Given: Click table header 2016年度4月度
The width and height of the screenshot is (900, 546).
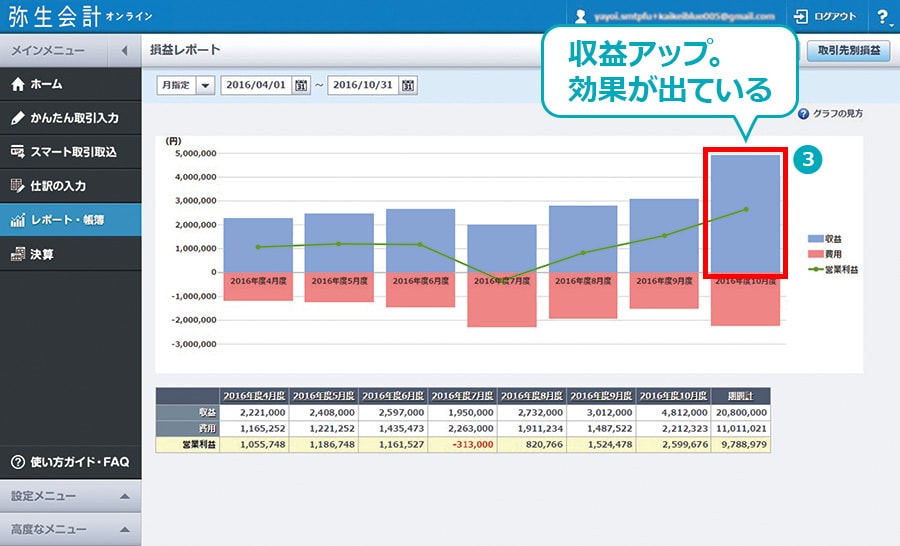Looking at the screenshot, I should (x=254, y=396).
